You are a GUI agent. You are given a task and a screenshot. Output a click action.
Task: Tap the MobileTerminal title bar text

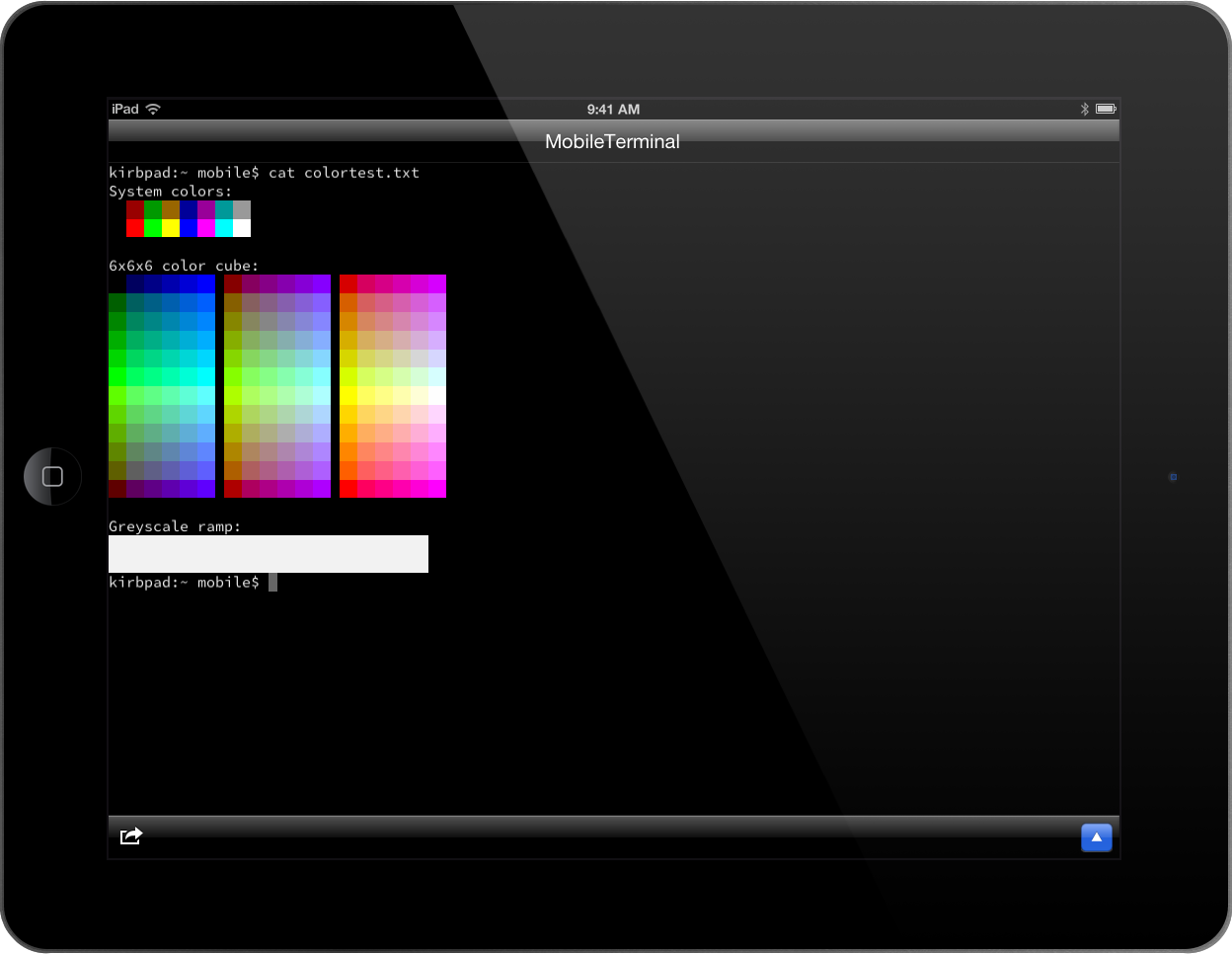tap(612, 141)
